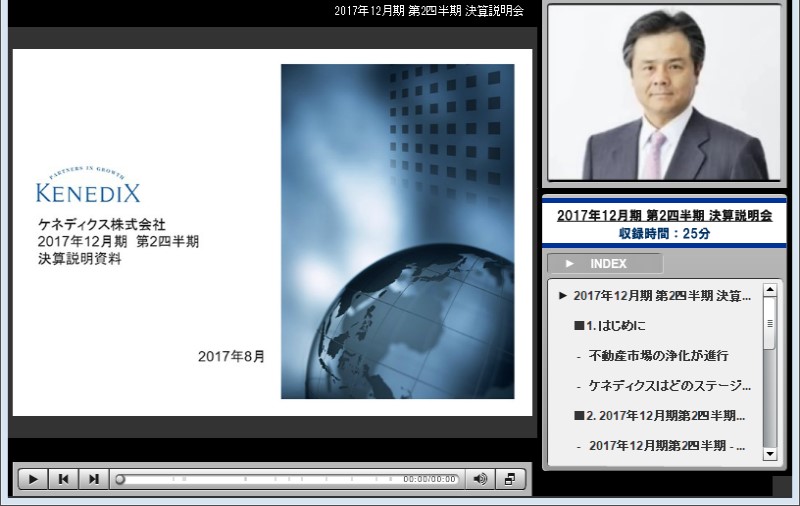The height and width of the screenshot is (506, 800).
Task: Click the index list scrollbar thumb
Action: [x=770, y=323]
